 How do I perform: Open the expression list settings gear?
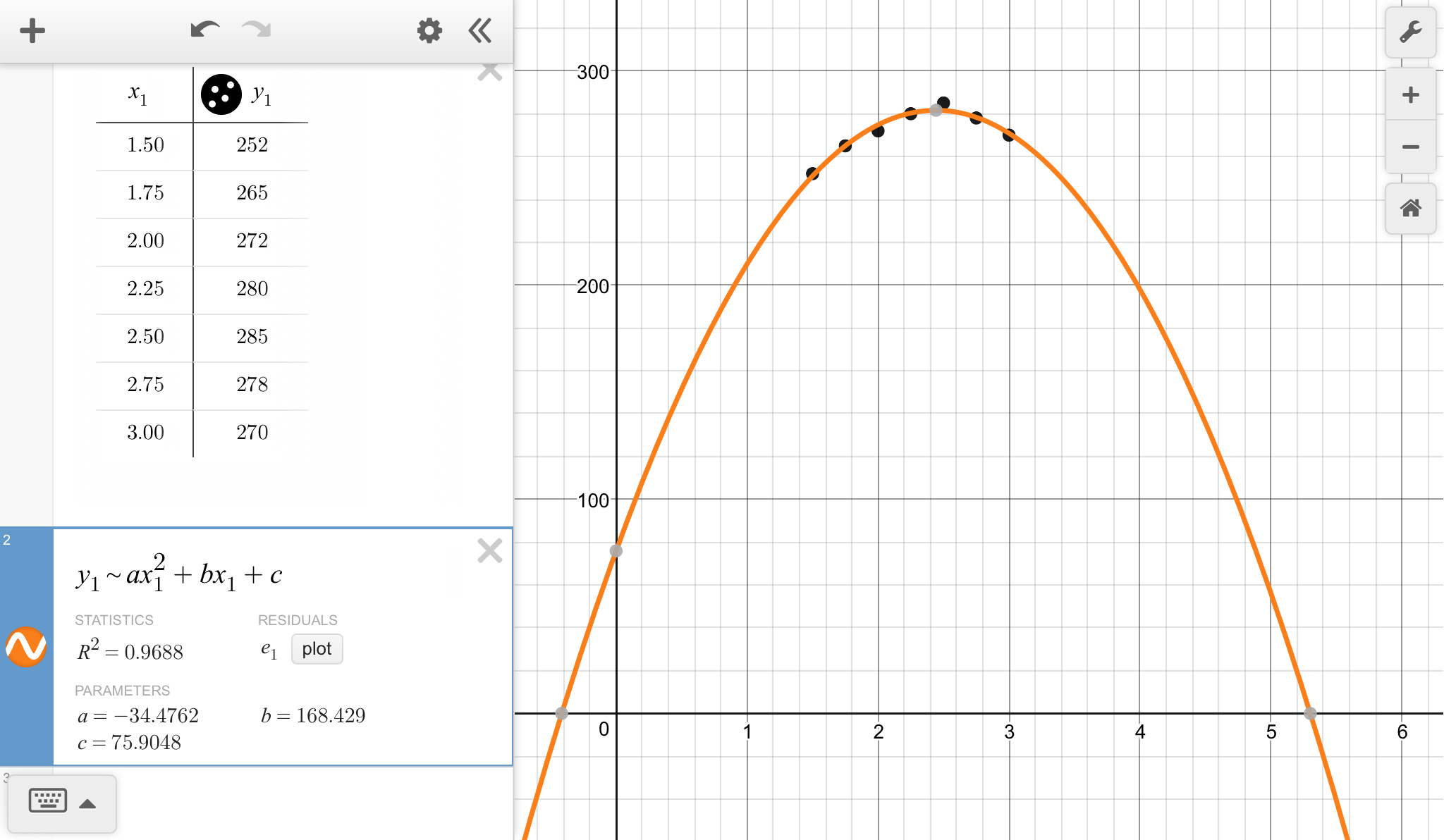pyautogui.click(x=429, y=31)
